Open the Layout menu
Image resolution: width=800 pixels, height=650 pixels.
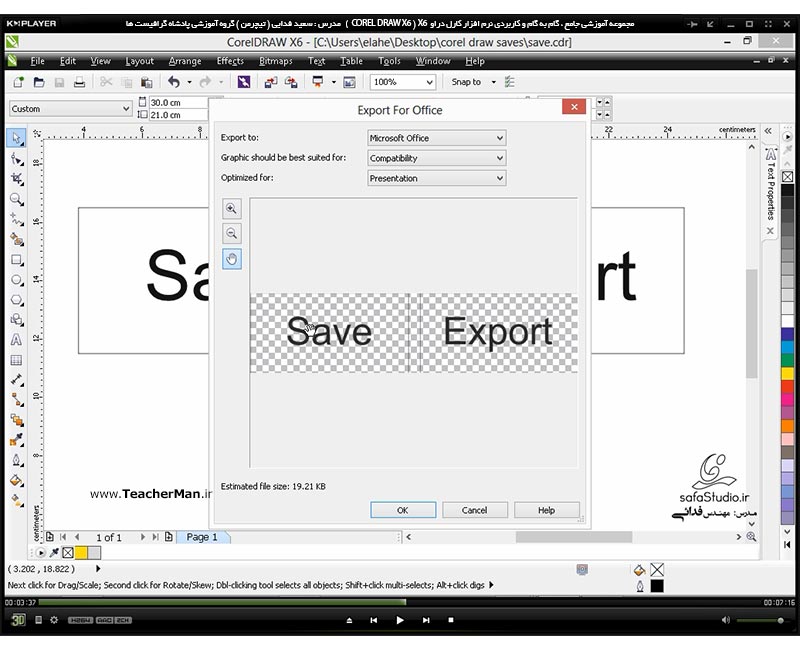point(139,61)
